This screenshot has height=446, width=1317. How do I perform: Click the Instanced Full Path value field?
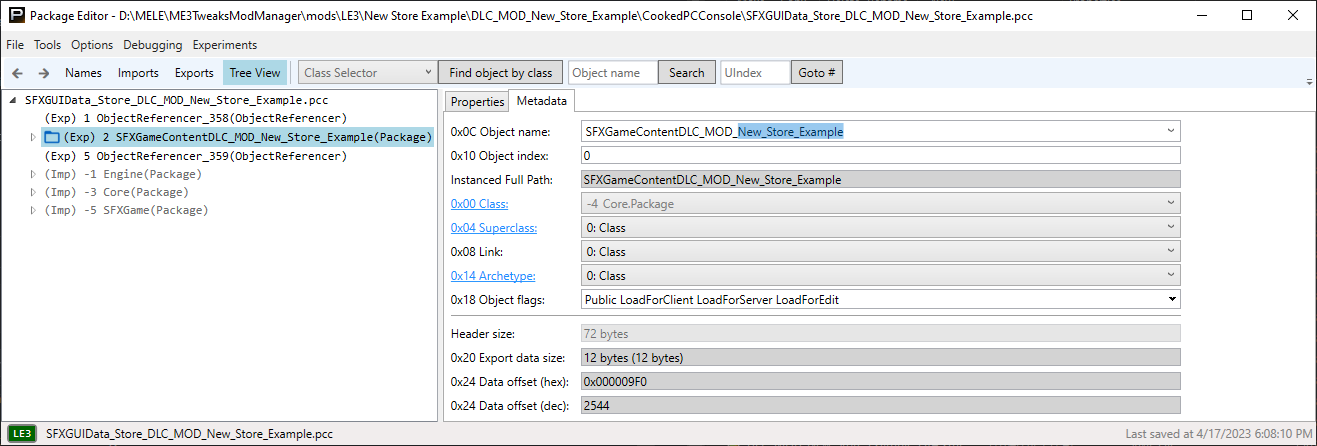pyautogui.click(x=881, y=180)
